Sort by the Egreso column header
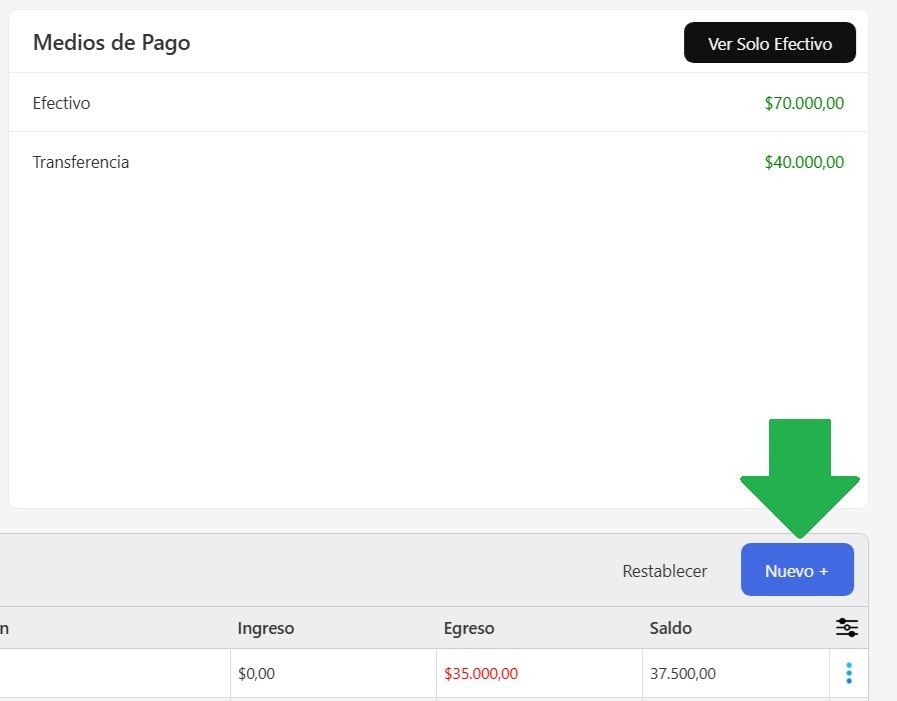 click(469, 628)
